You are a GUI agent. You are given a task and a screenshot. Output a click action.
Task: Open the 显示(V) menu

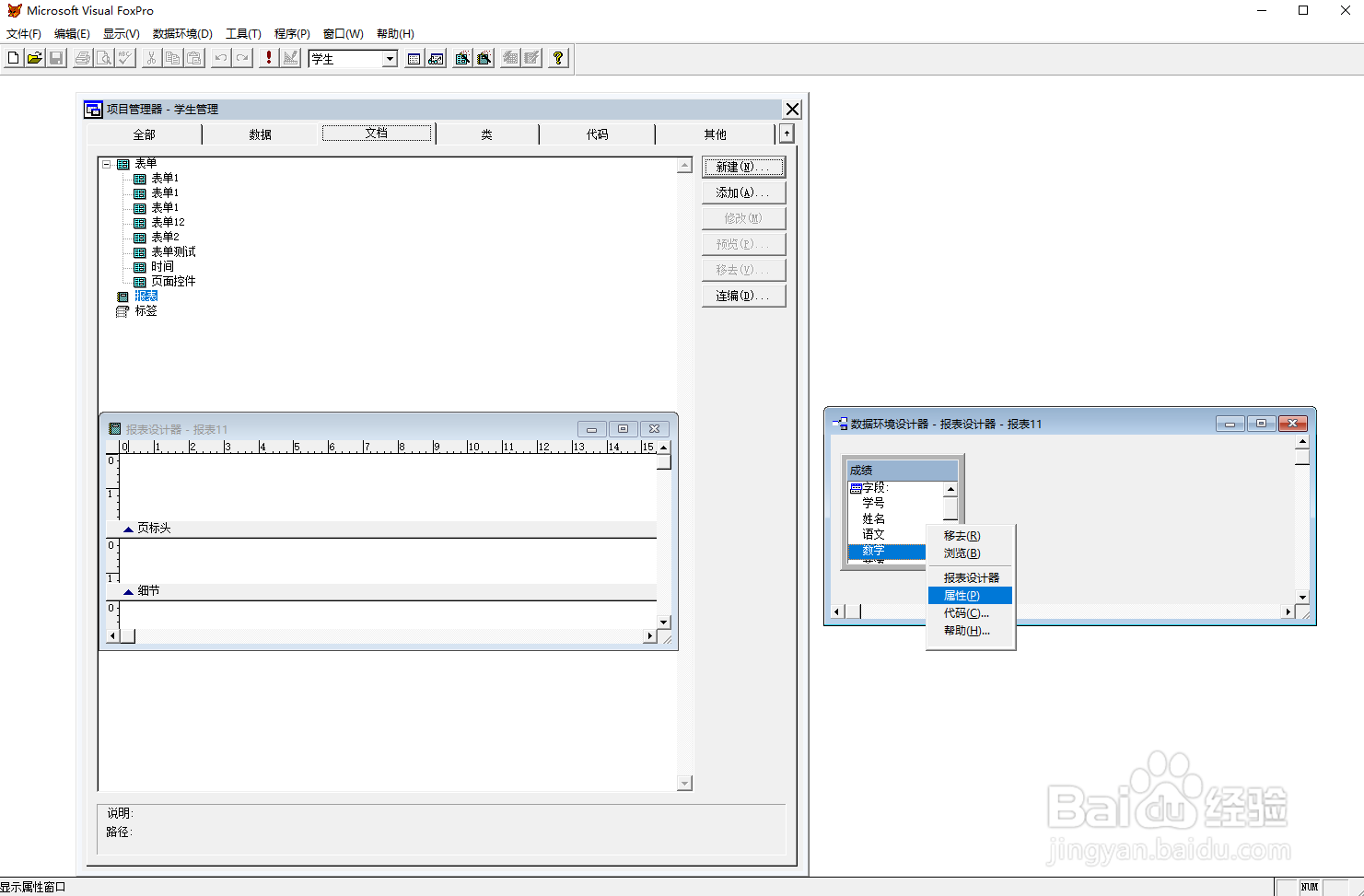[122, 33]
